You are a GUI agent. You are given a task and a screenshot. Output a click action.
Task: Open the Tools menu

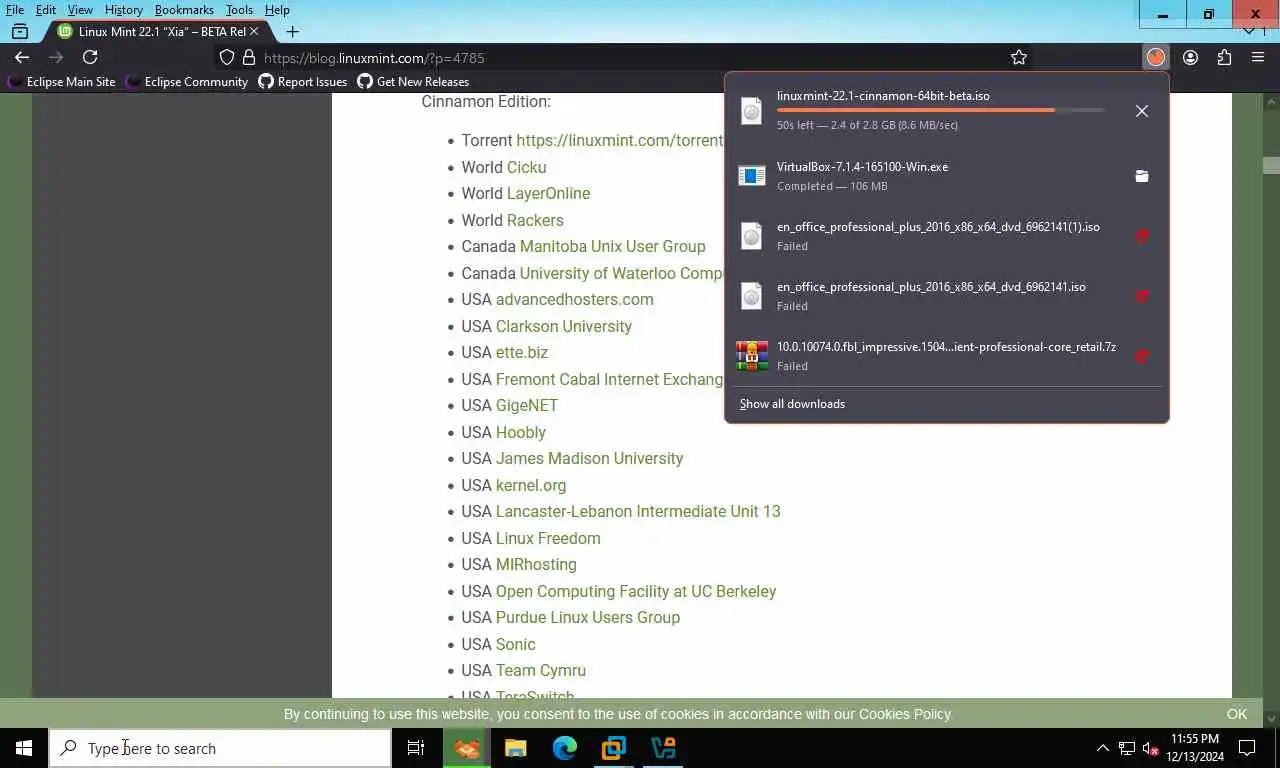click(239, 9)
